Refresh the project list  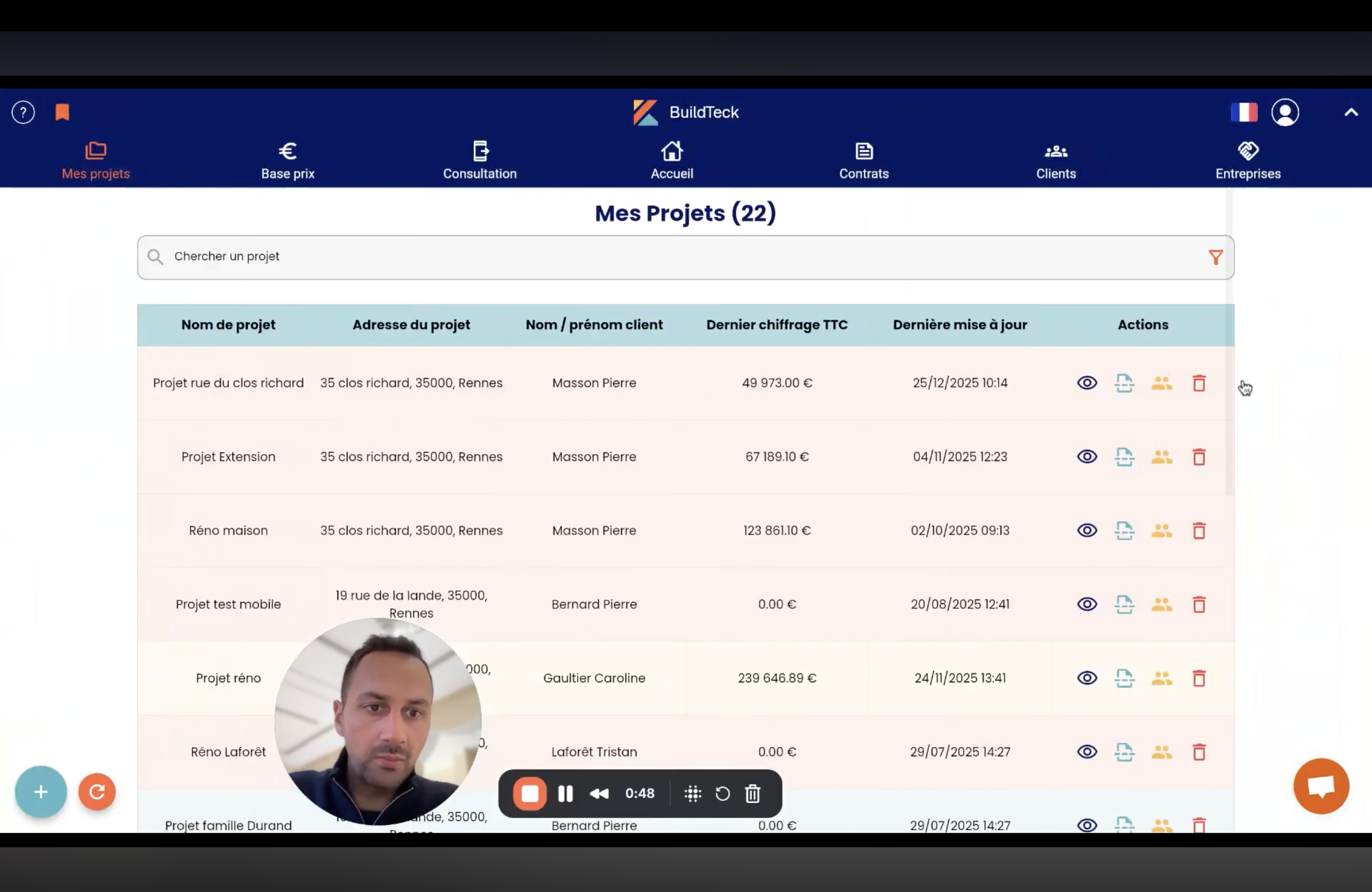point(97,792)
